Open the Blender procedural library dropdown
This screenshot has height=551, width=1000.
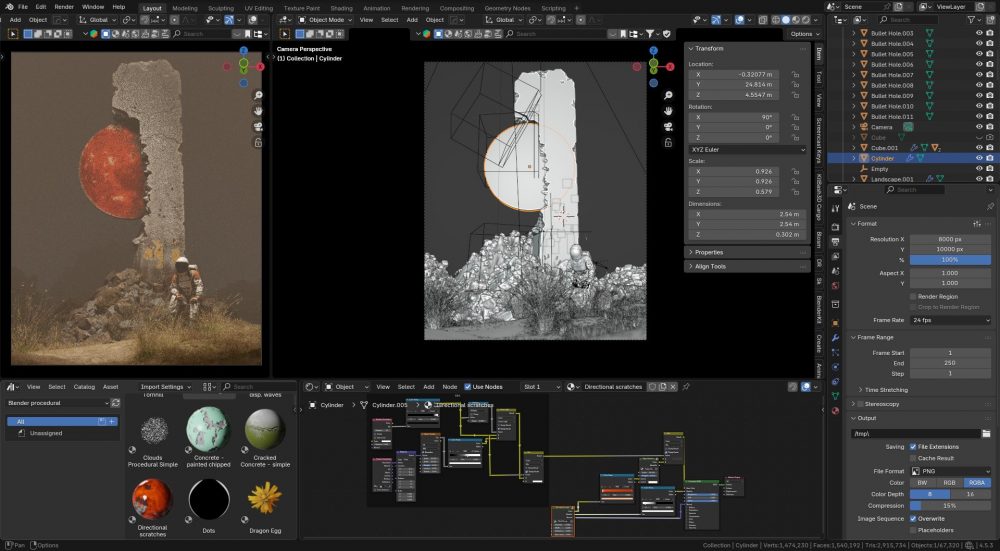[x=57, y=403]
